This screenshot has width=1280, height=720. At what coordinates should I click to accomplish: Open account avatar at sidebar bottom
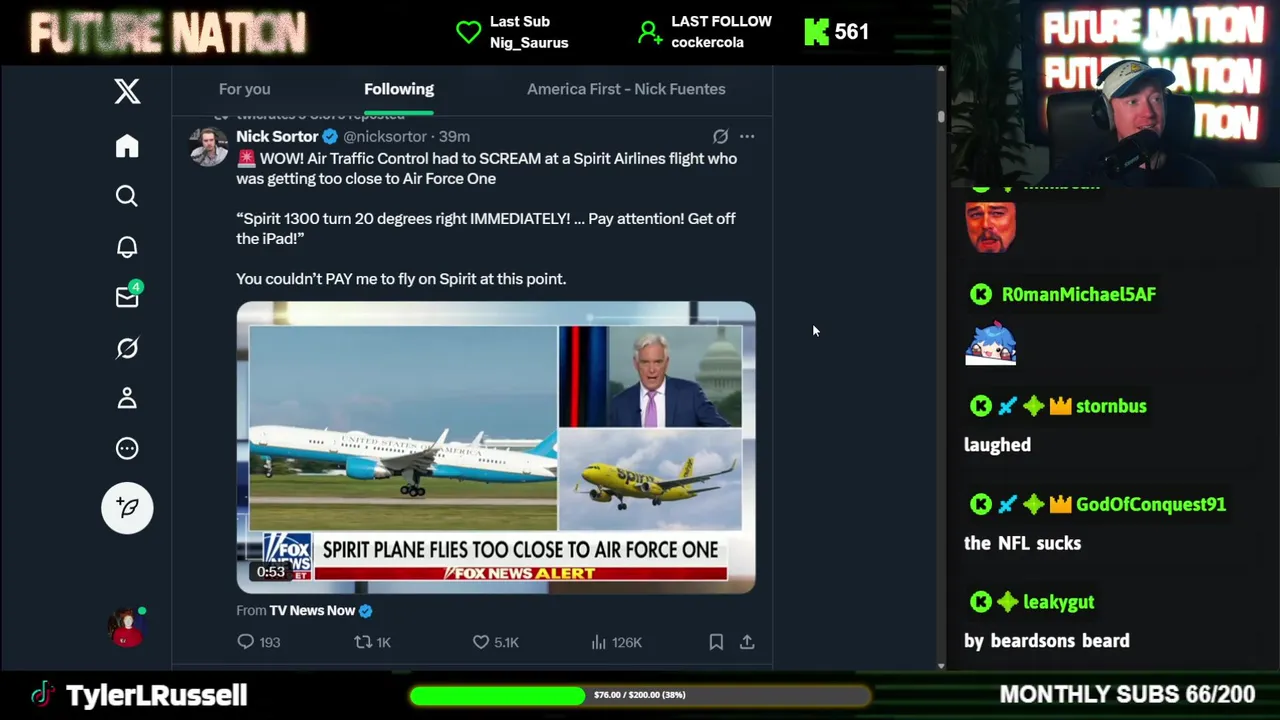(128, 627)
